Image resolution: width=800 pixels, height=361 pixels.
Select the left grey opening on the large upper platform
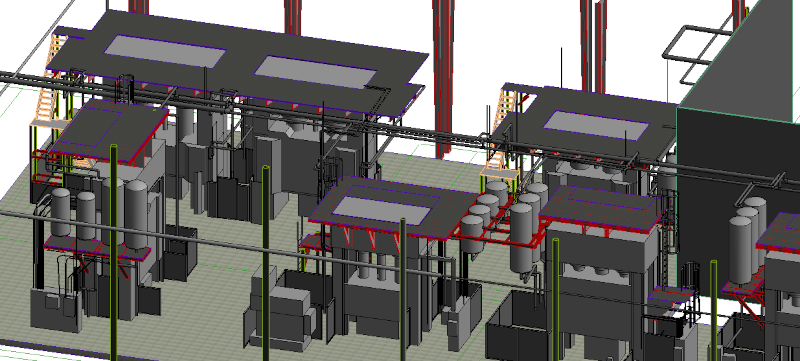pos(165,51)
